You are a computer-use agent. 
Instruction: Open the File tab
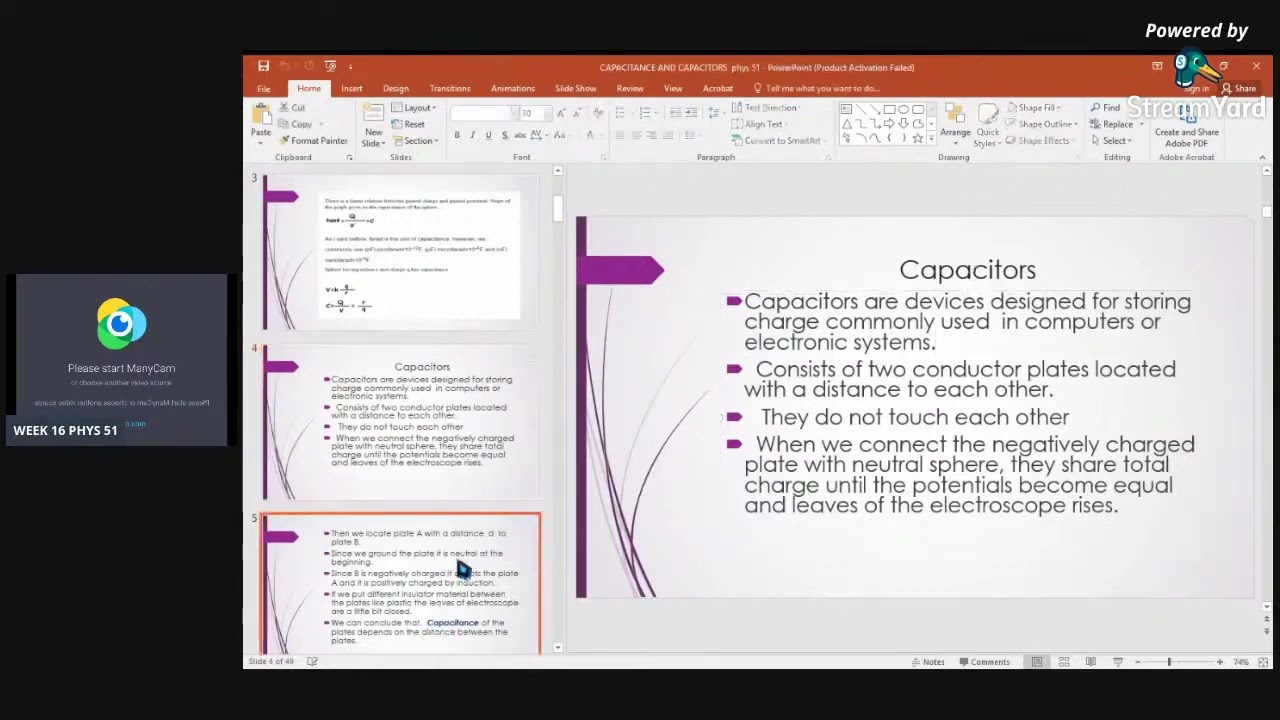click(263, 89)
